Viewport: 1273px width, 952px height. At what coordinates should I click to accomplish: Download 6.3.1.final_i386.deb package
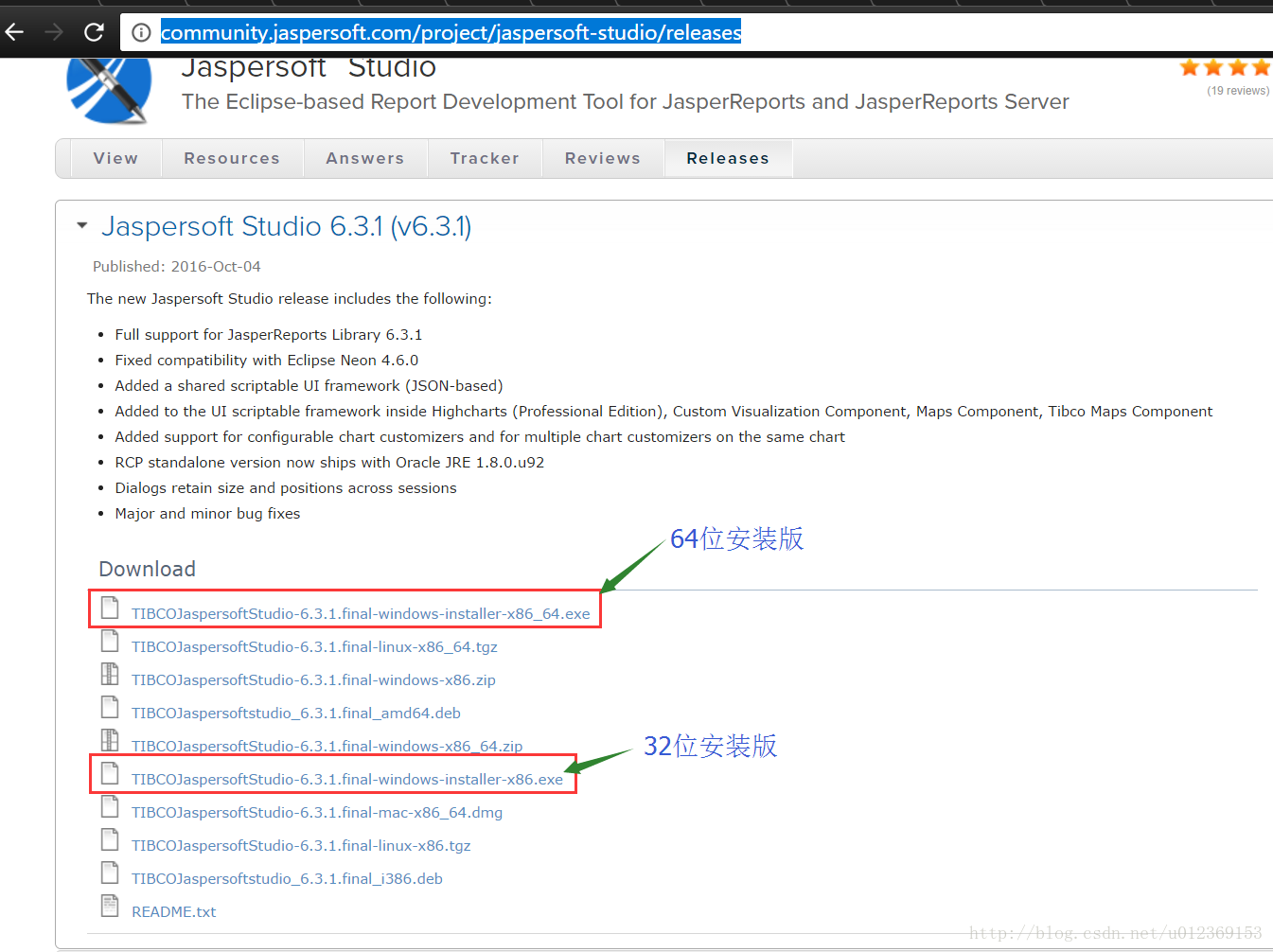[287, 879]
